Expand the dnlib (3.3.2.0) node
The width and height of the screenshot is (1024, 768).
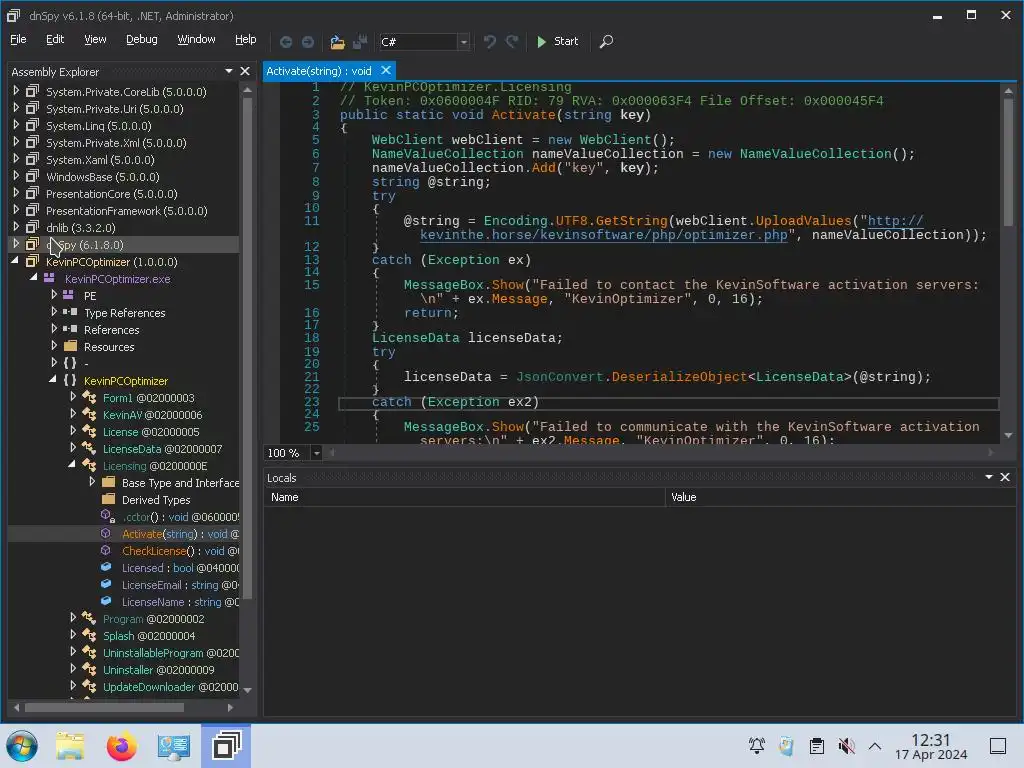tap(16, 227)
